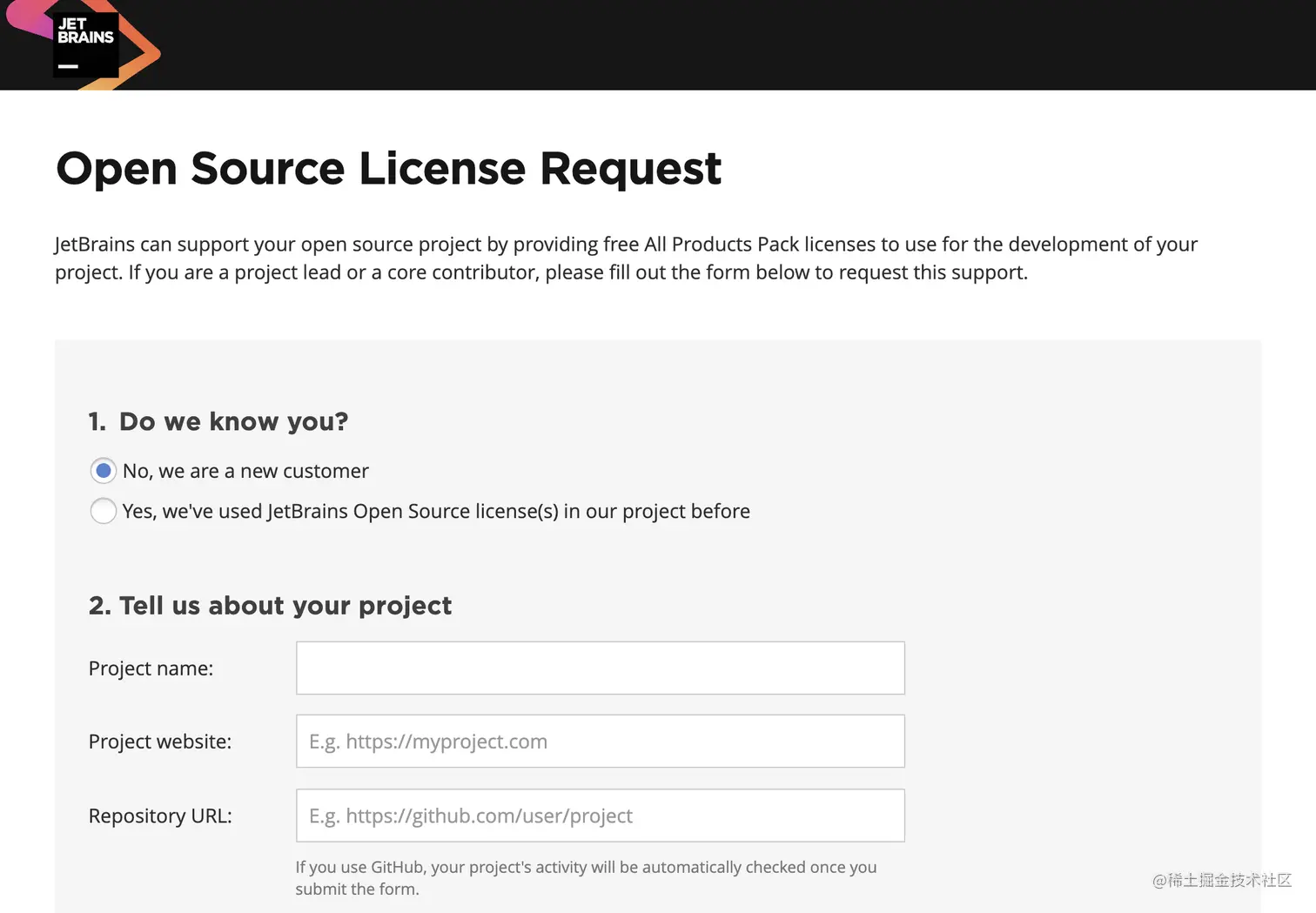Click the "1. Do we know you?" heading
Screen dimensions: 1316x913
(218, 421)
